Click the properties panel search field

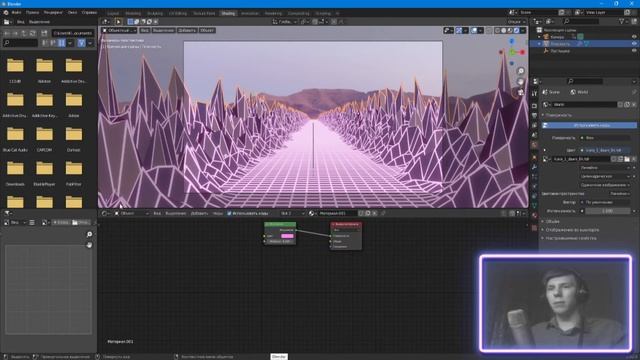coord(585,81)
